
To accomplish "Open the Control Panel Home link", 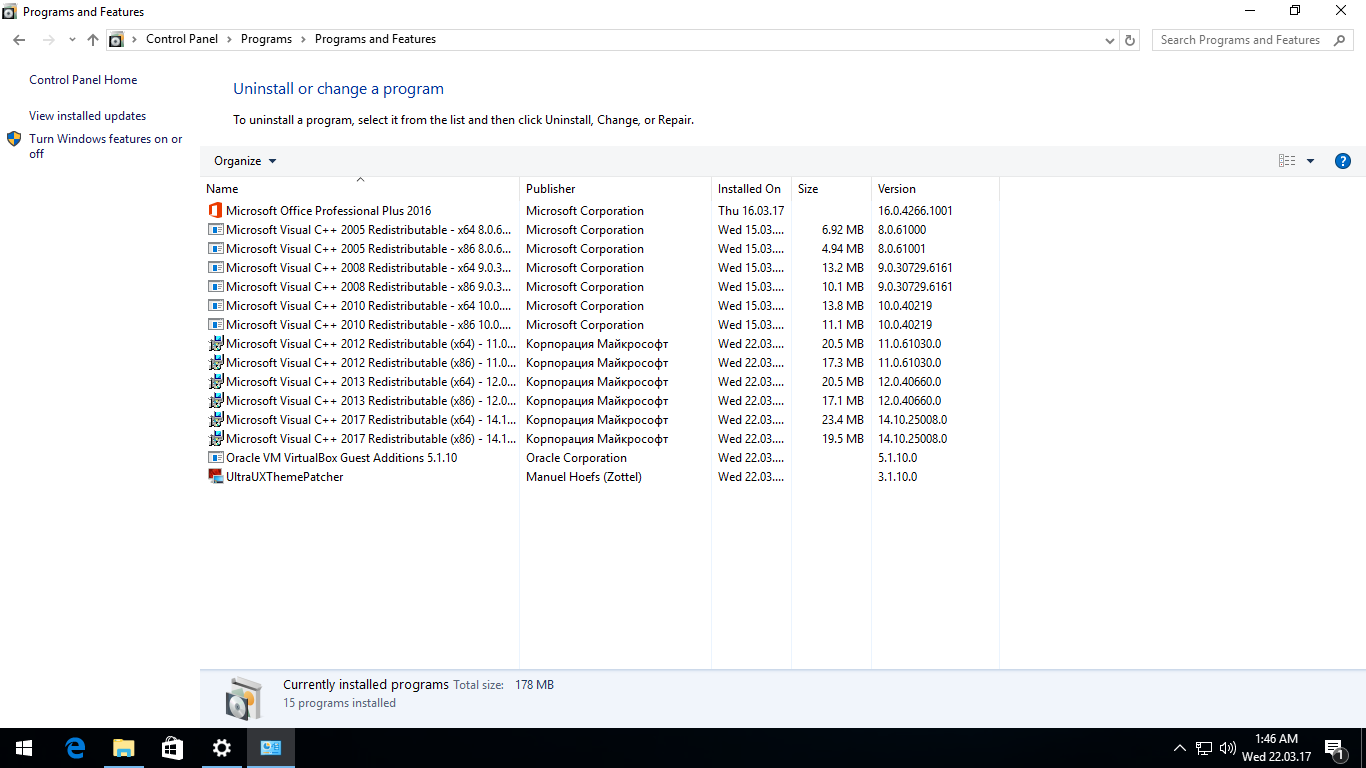I will tap(83, 80).
